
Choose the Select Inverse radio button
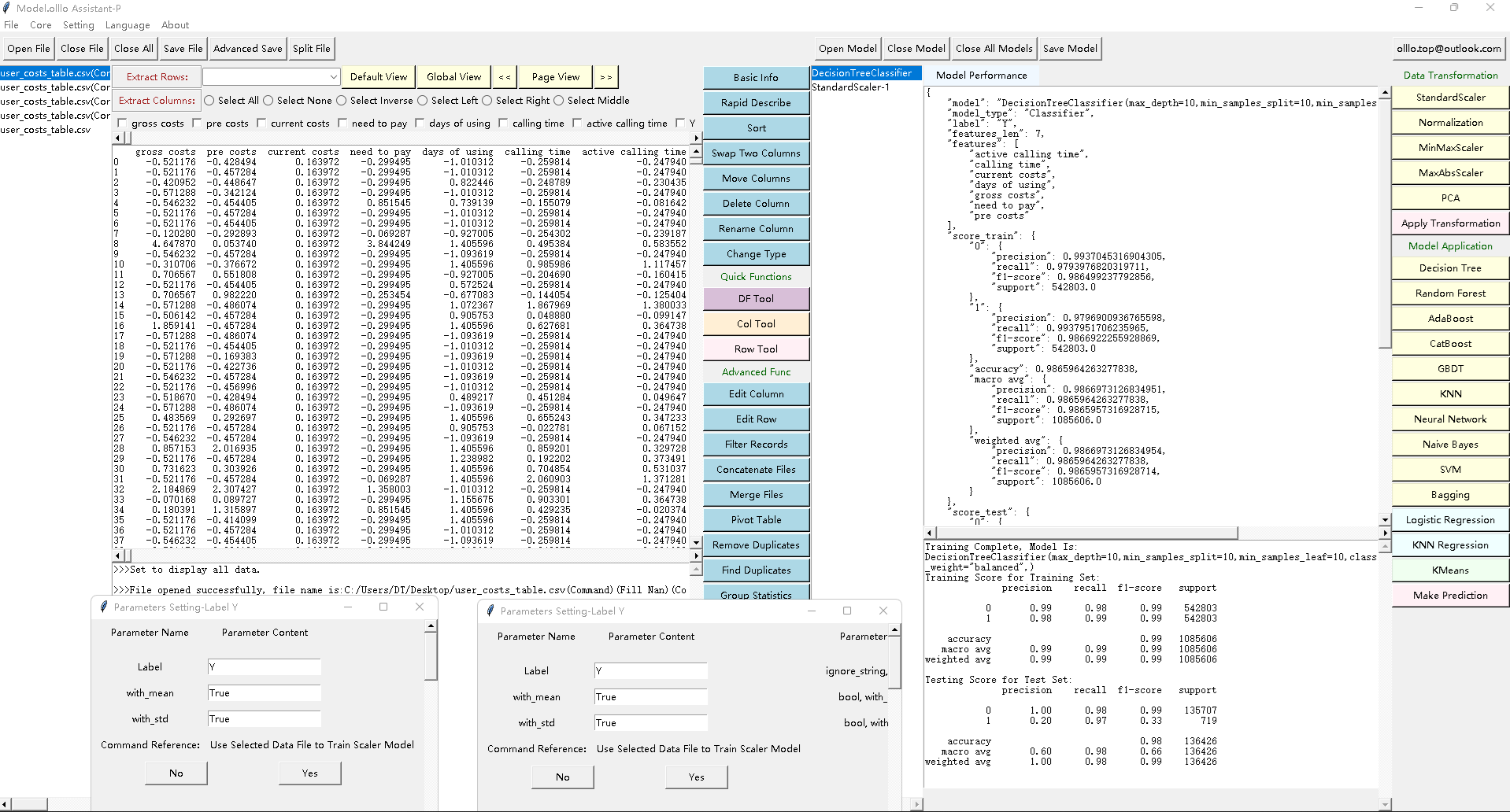[341, 100]
